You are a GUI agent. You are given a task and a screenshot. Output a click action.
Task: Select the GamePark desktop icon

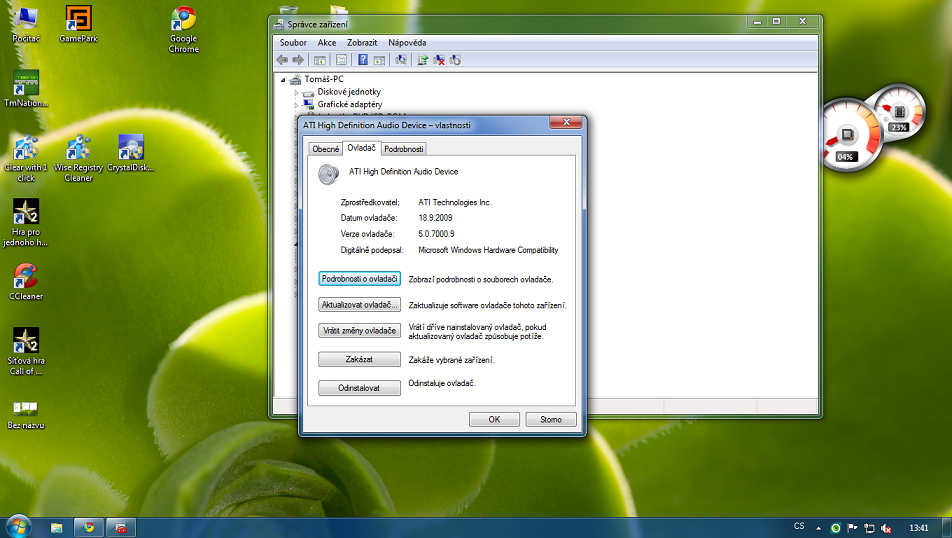click(x=78, y=24)
